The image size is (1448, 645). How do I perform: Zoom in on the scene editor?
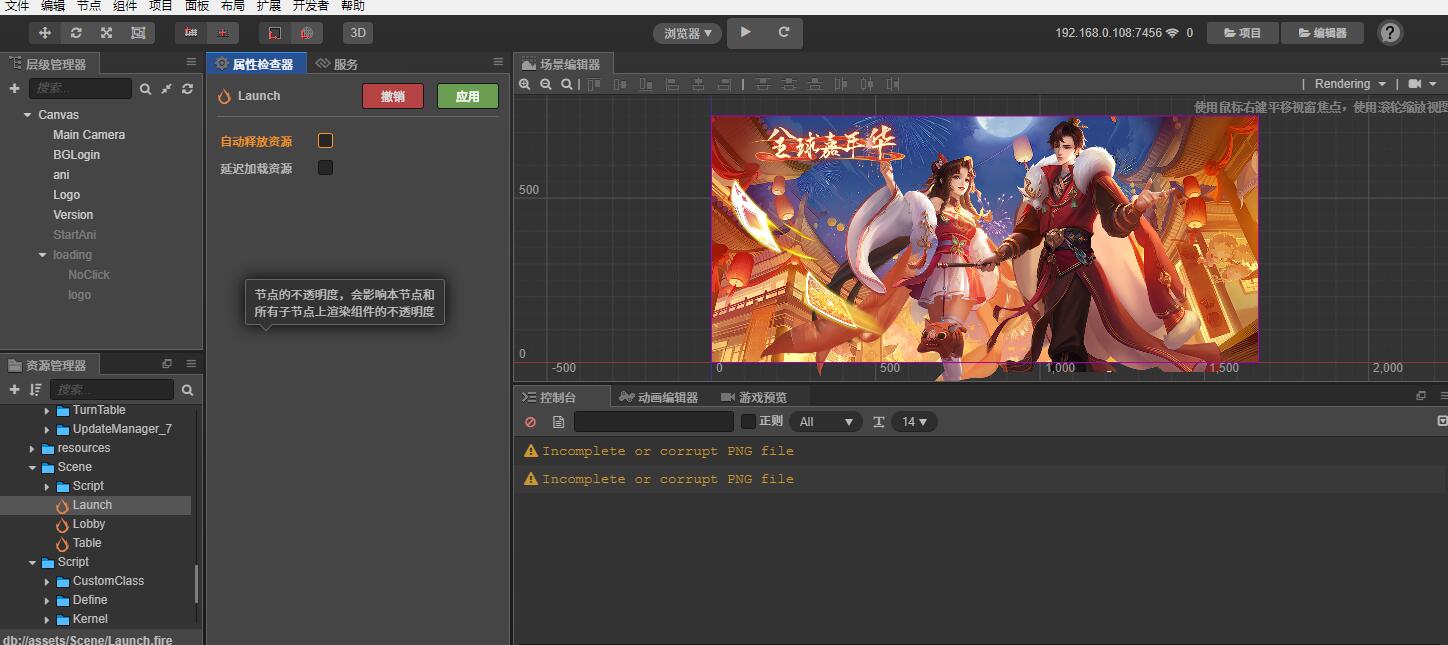[525, 85]
